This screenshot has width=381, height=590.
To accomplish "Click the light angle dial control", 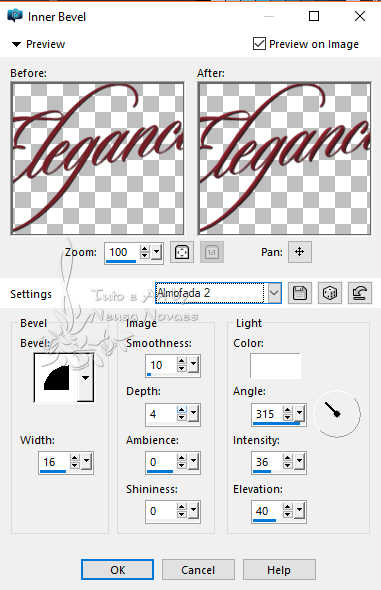I will [x=337, y=414].
